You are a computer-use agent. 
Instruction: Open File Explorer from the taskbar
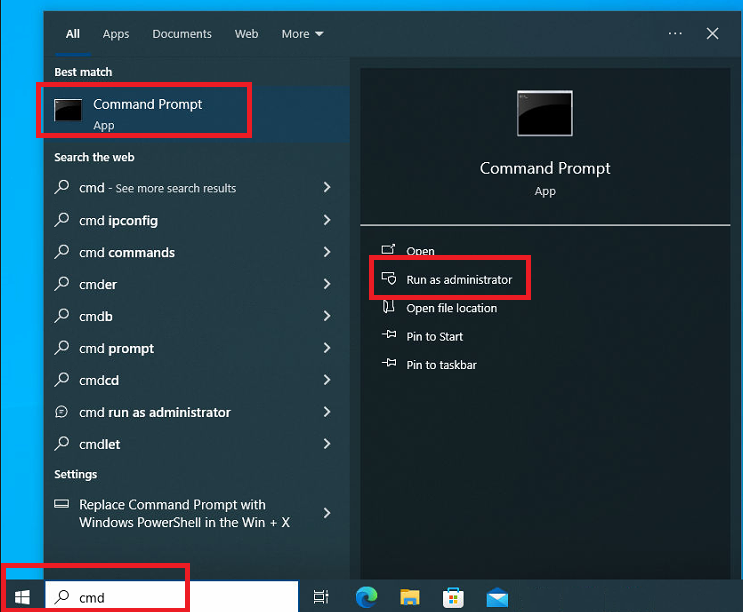pos(411,597)
